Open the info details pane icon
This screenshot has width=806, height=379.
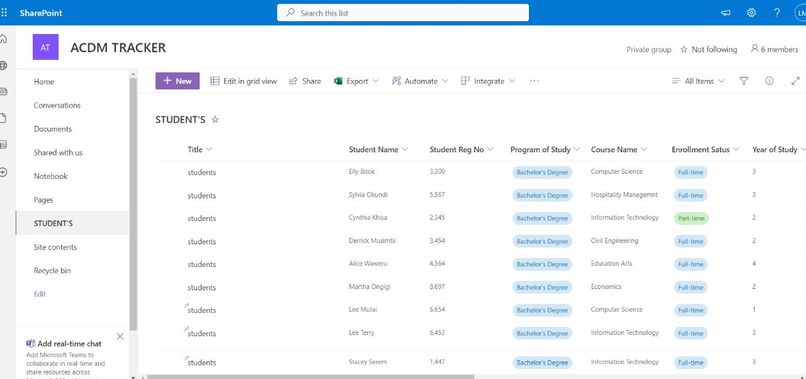tap(769, 81)
